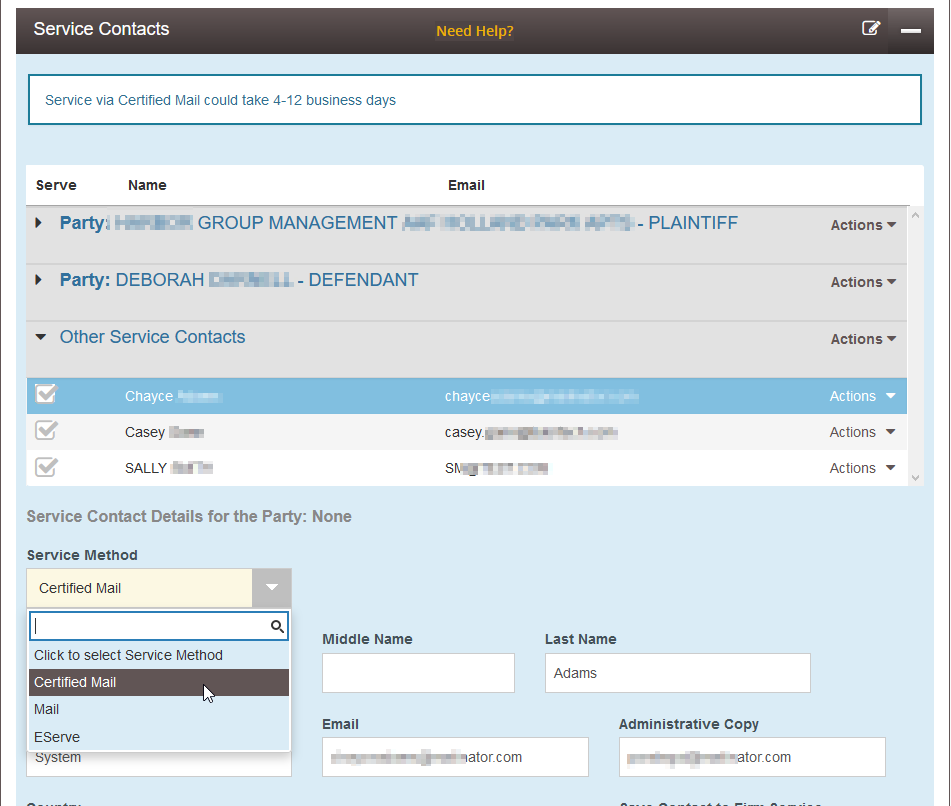Click the Service Method dropdown arrow

[x=272, y=588]
